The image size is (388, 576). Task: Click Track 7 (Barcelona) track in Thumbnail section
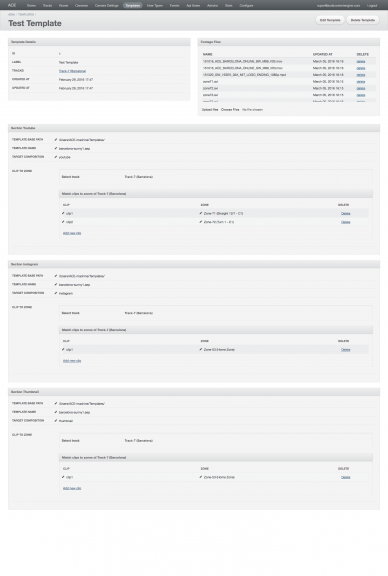coord(139,440)
